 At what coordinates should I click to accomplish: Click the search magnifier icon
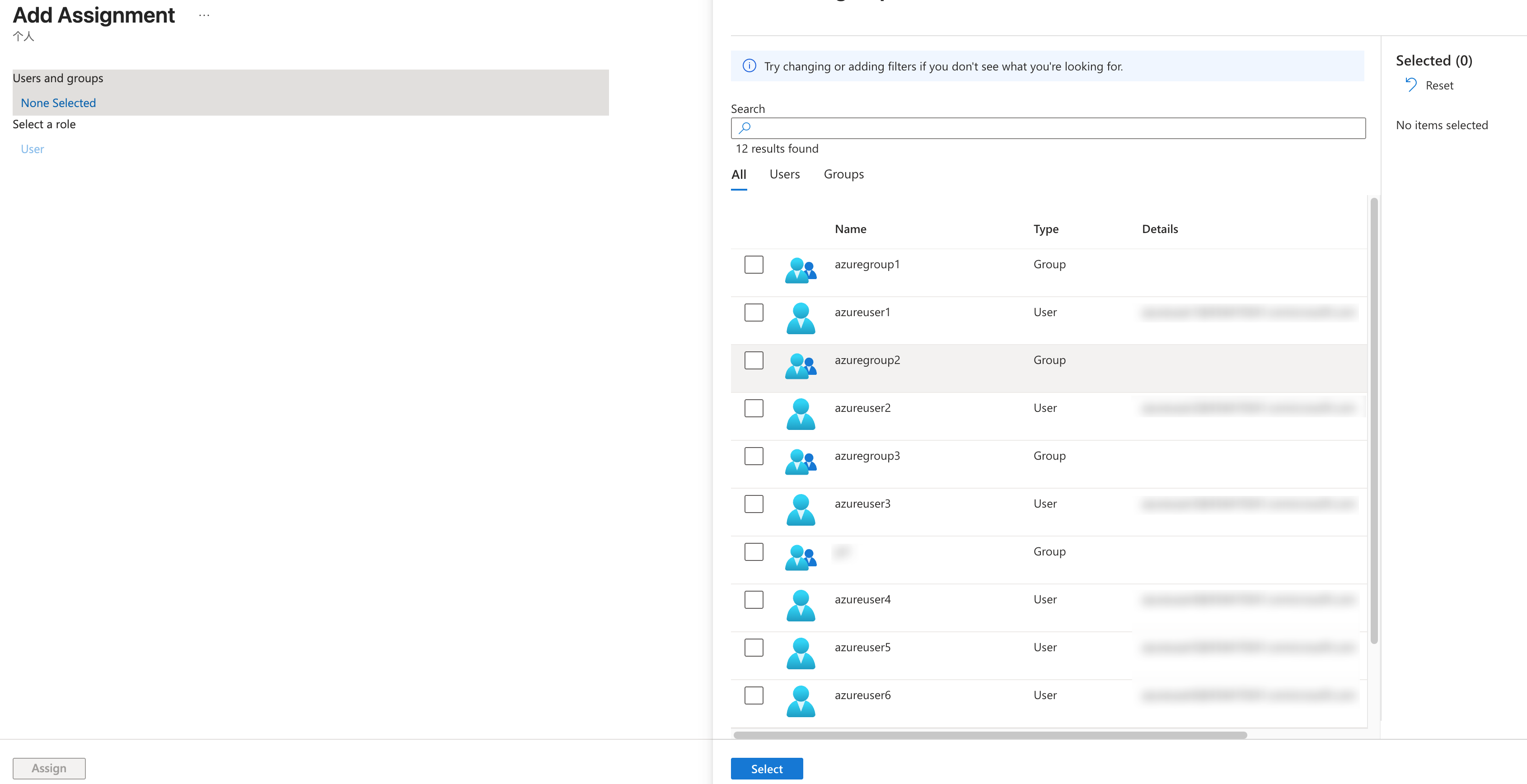tap(745, 127)
